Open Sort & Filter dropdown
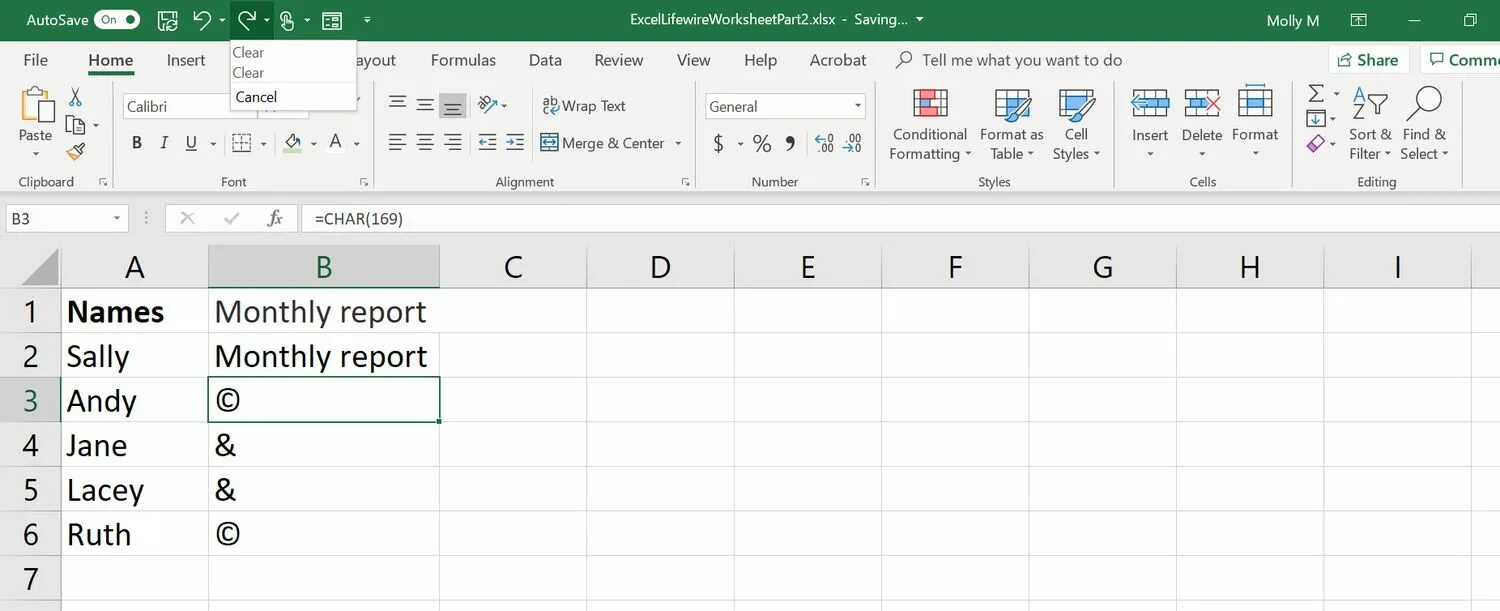Viewport: 1500px width, 611px height. click(1370, 125)
